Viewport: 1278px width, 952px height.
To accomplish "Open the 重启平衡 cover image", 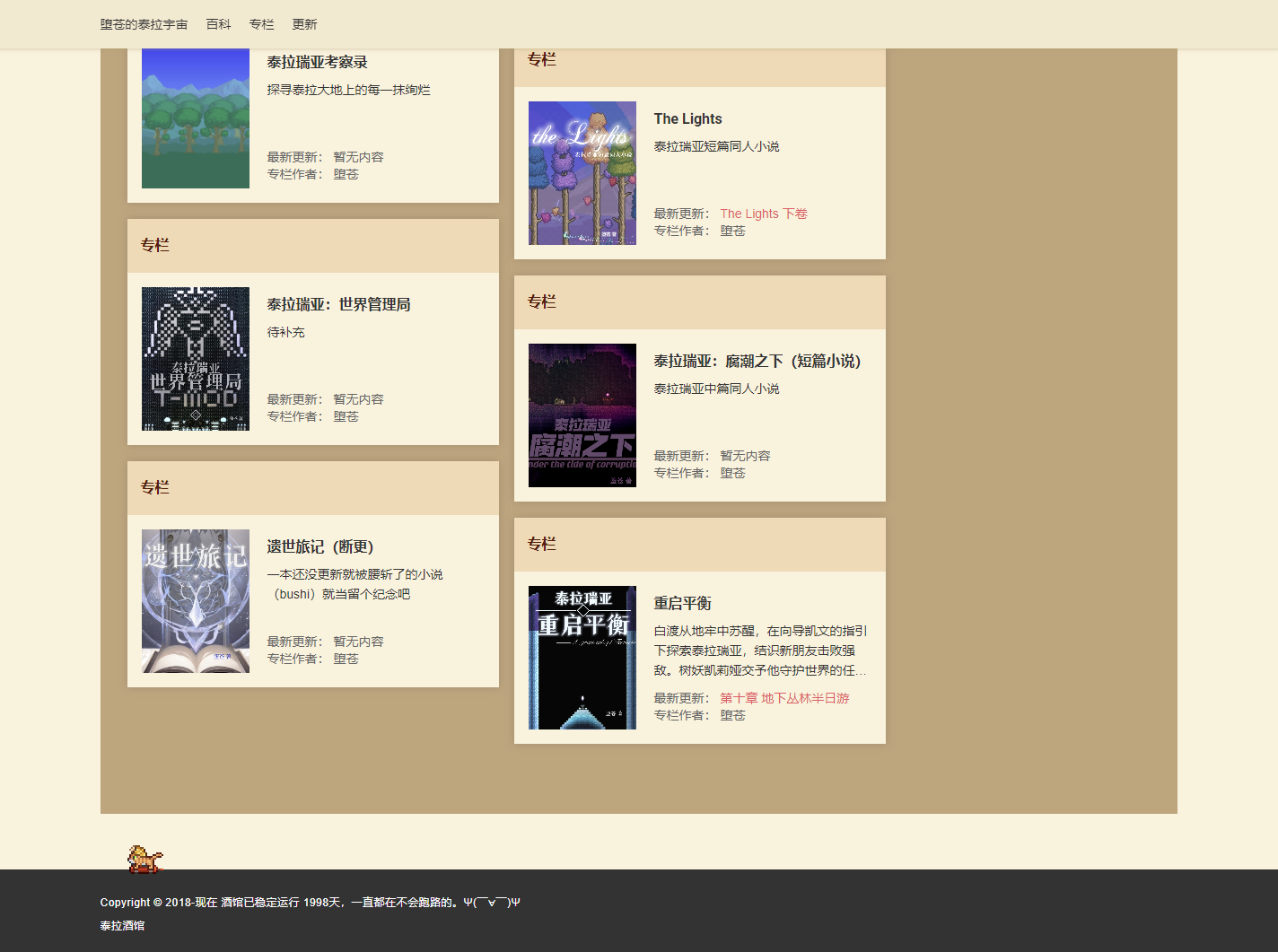I will (x=582, y=657).
